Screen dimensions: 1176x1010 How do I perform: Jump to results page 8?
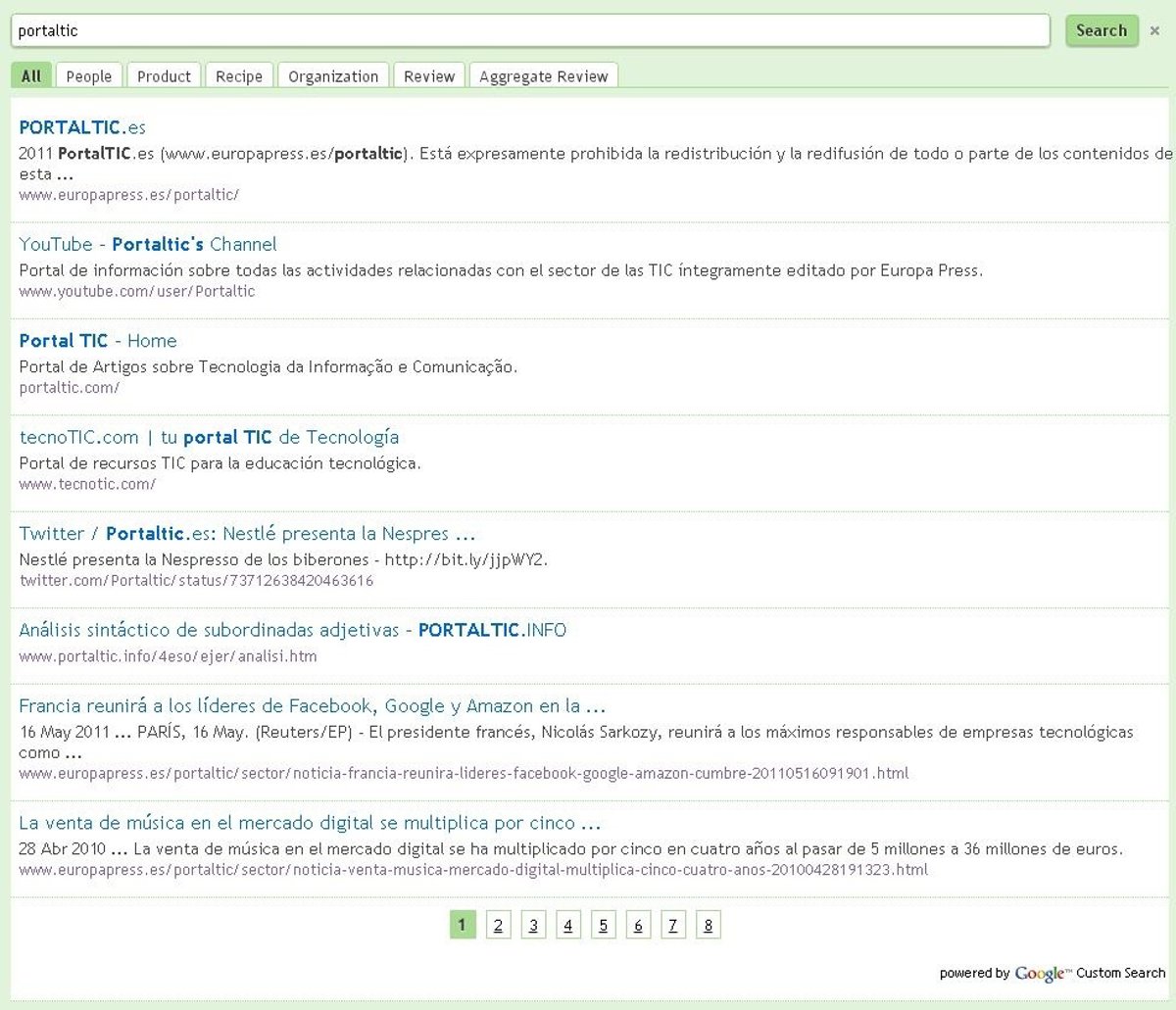click(x=708, y=926)
